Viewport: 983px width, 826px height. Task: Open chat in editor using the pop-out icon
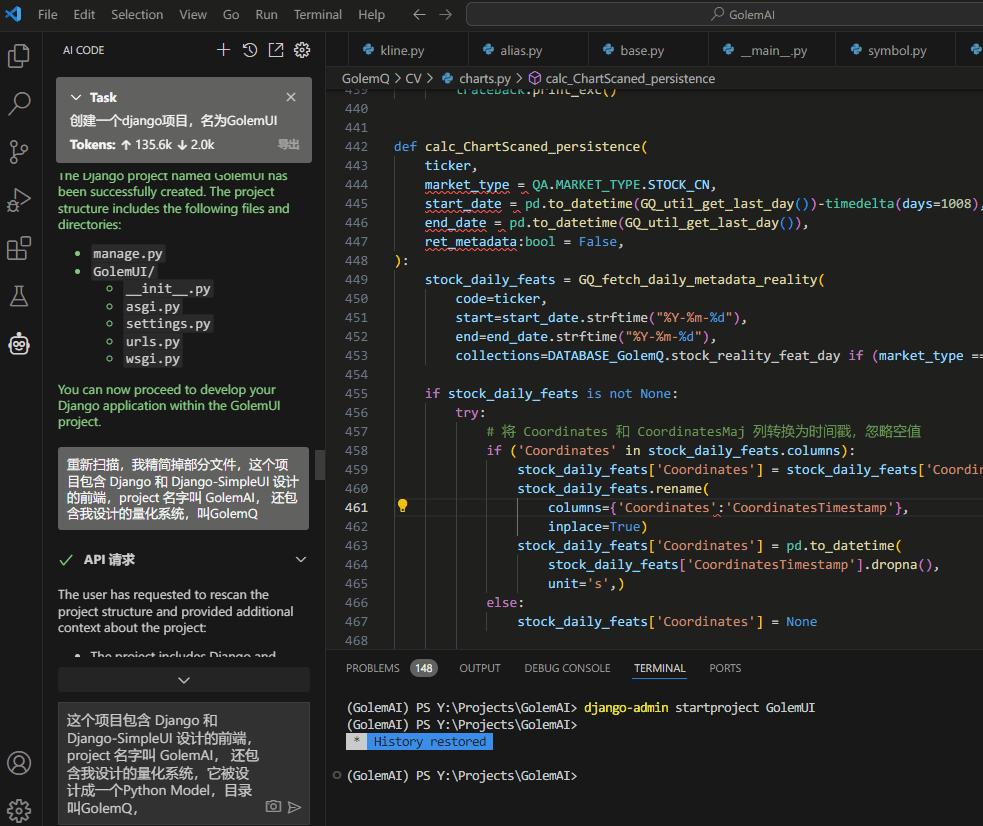pyautogui.click(x=276, y=49)
